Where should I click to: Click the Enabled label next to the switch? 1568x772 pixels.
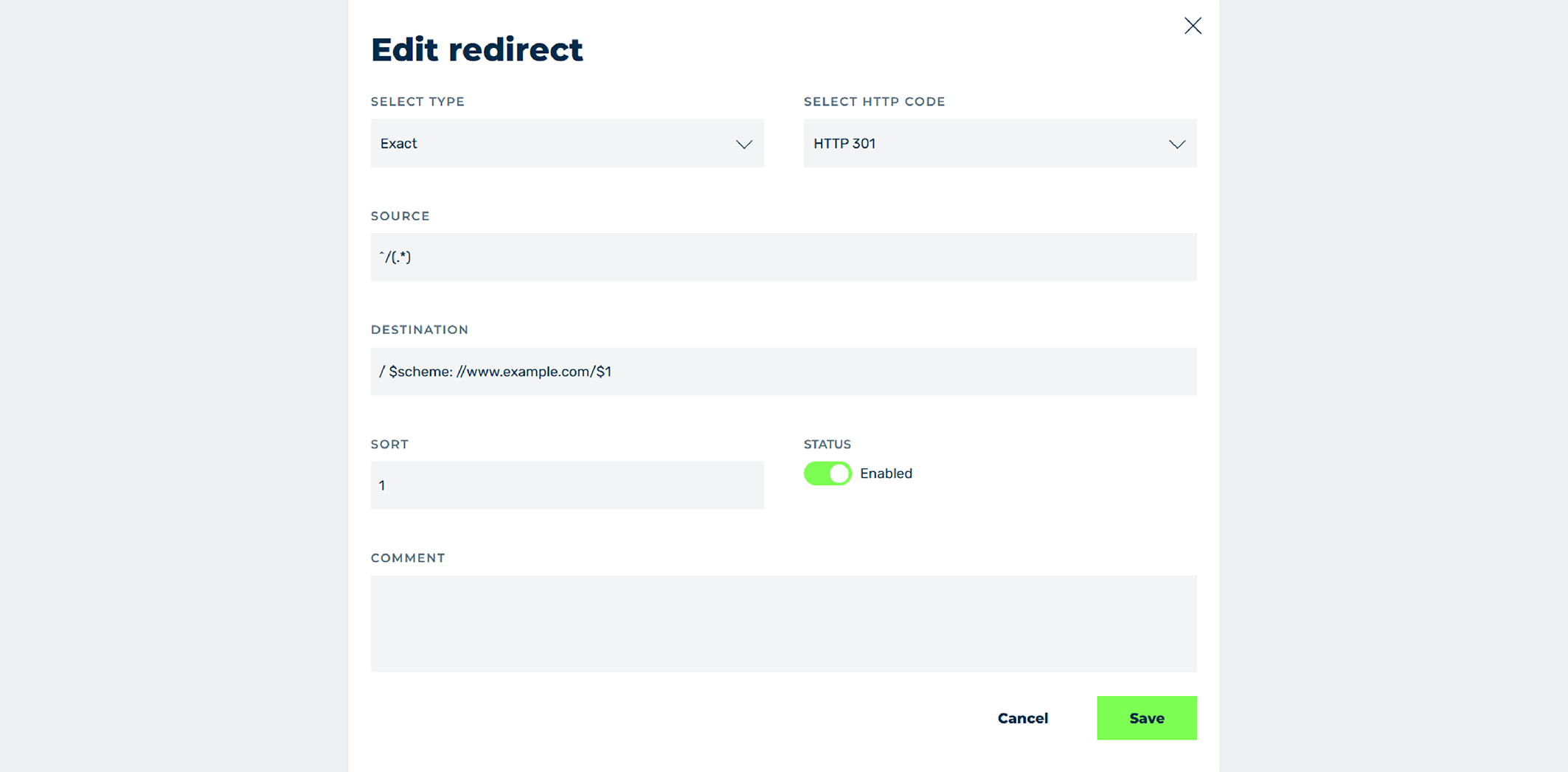coord(886,473)
